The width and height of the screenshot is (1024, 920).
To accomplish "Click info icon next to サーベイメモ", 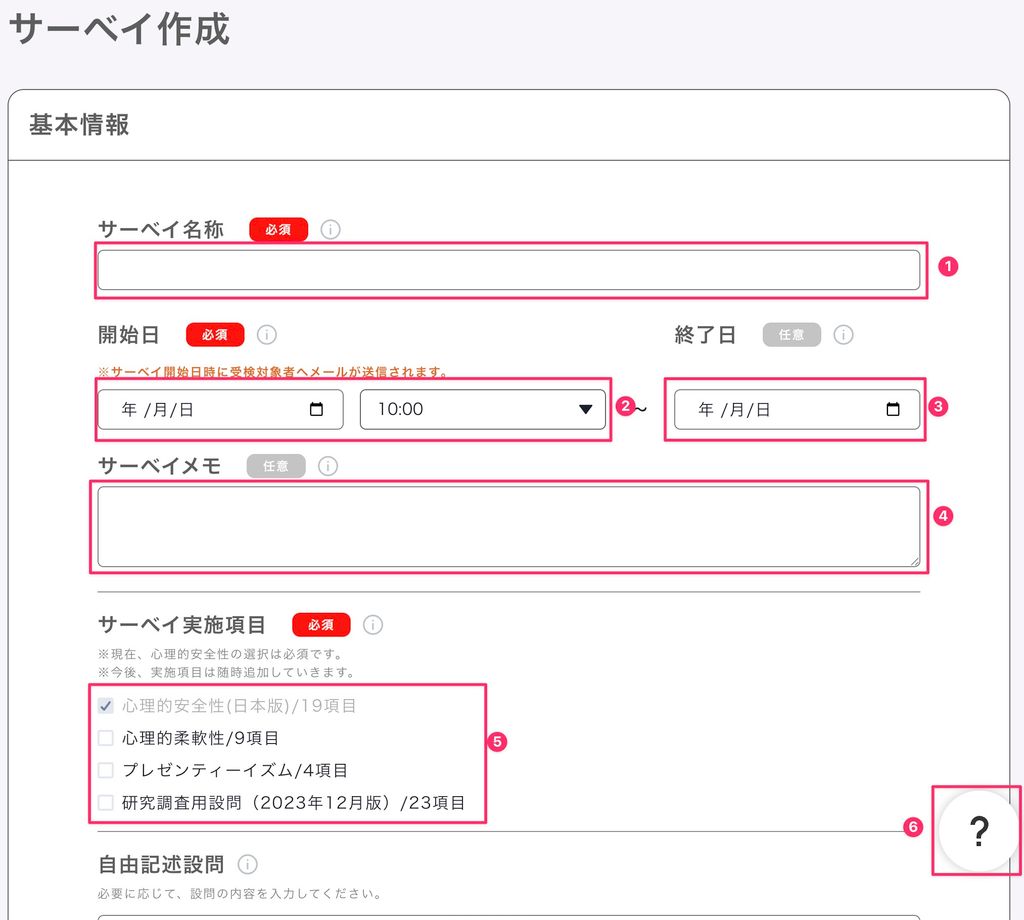I will point(328,466).
